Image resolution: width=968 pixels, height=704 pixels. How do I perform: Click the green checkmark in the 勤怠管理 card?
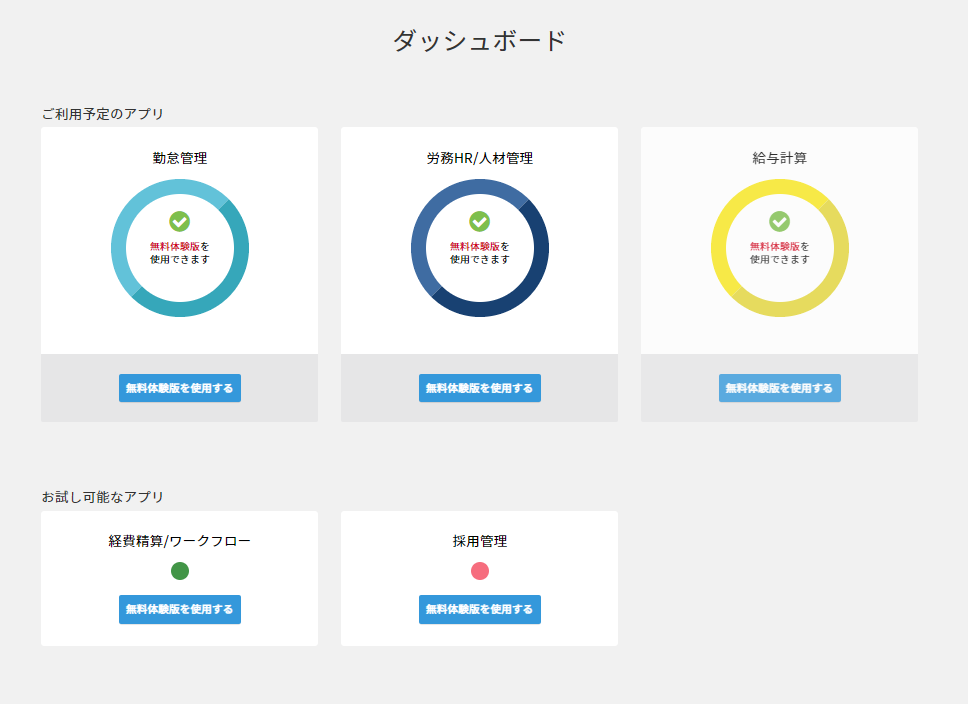click(180, 221)
